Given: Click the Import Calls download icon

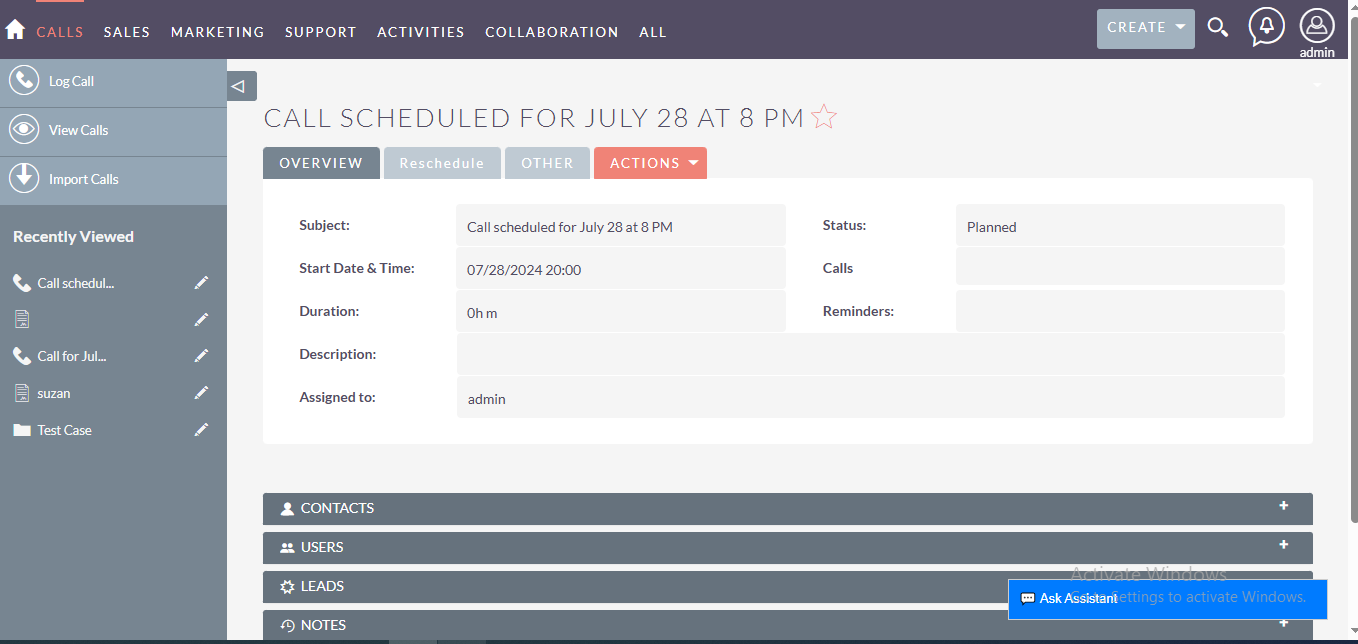Looking at the screenshot, I should [x=24, y=179].
